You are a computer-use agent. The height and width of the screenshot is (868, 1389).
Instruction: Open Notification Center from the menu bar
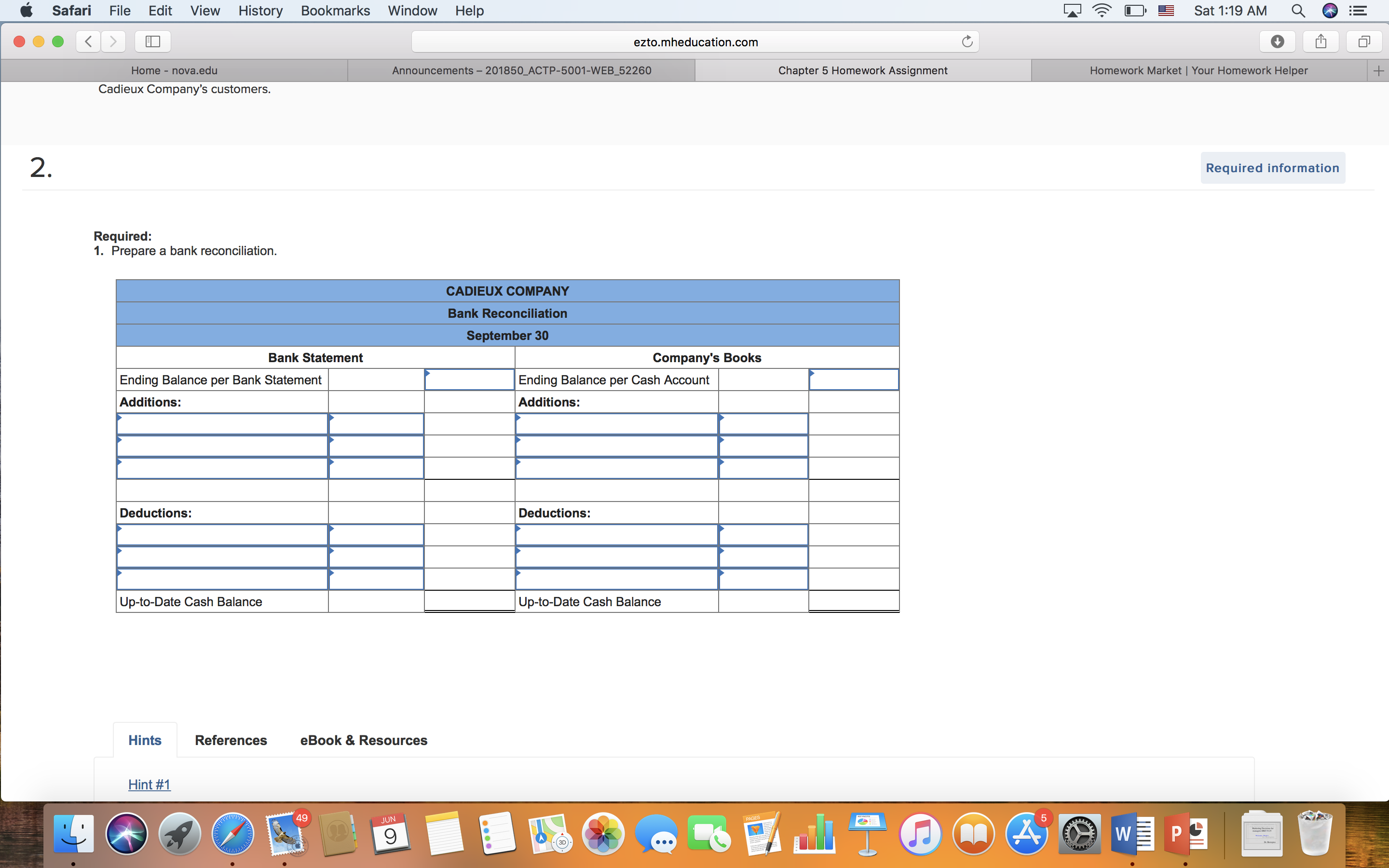tap(1358, 11)
